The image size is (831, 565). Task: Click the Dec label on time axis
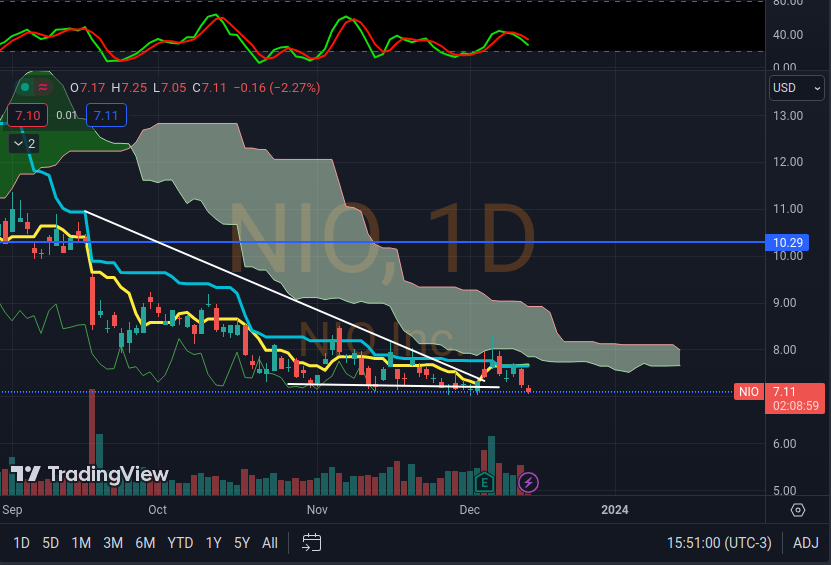pos(470,510)
